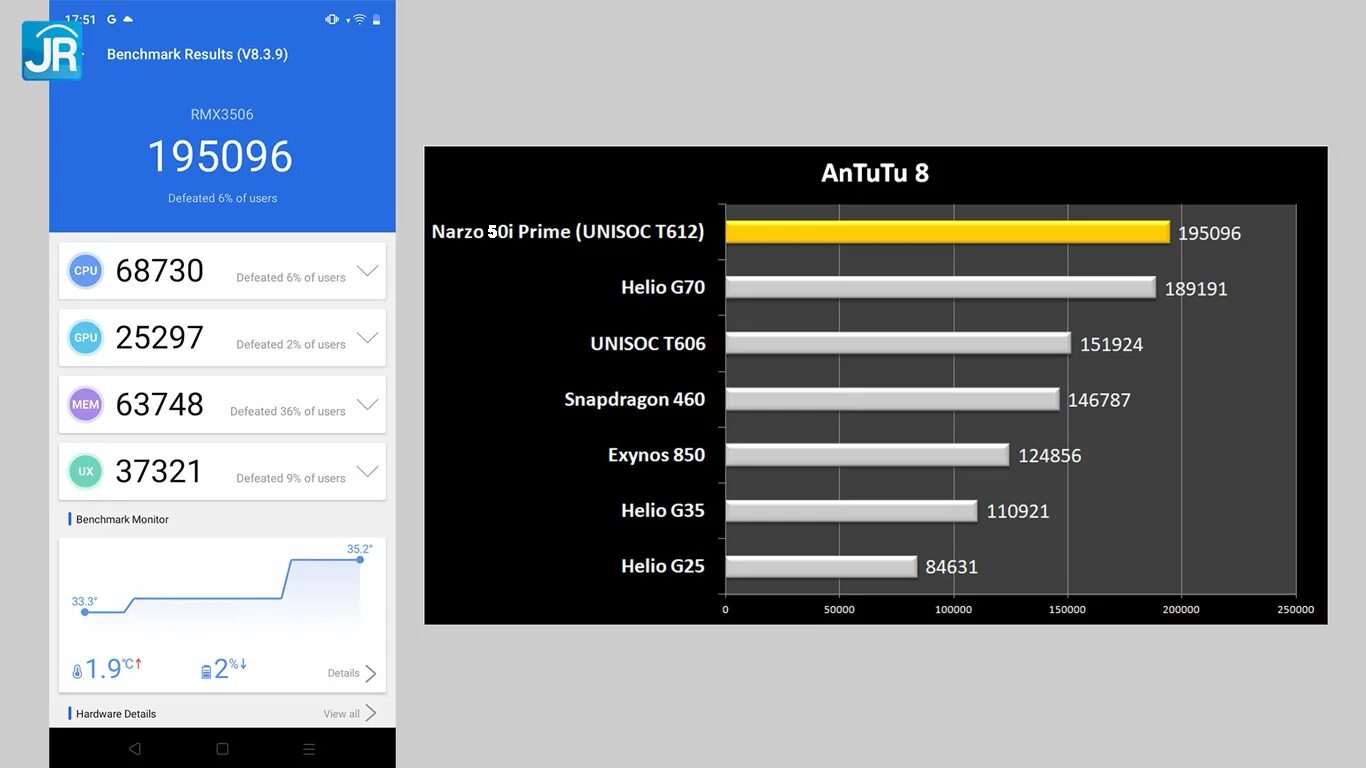Click the CPU score 68730
Viewport: 1366px width, 768px height.
160,271
